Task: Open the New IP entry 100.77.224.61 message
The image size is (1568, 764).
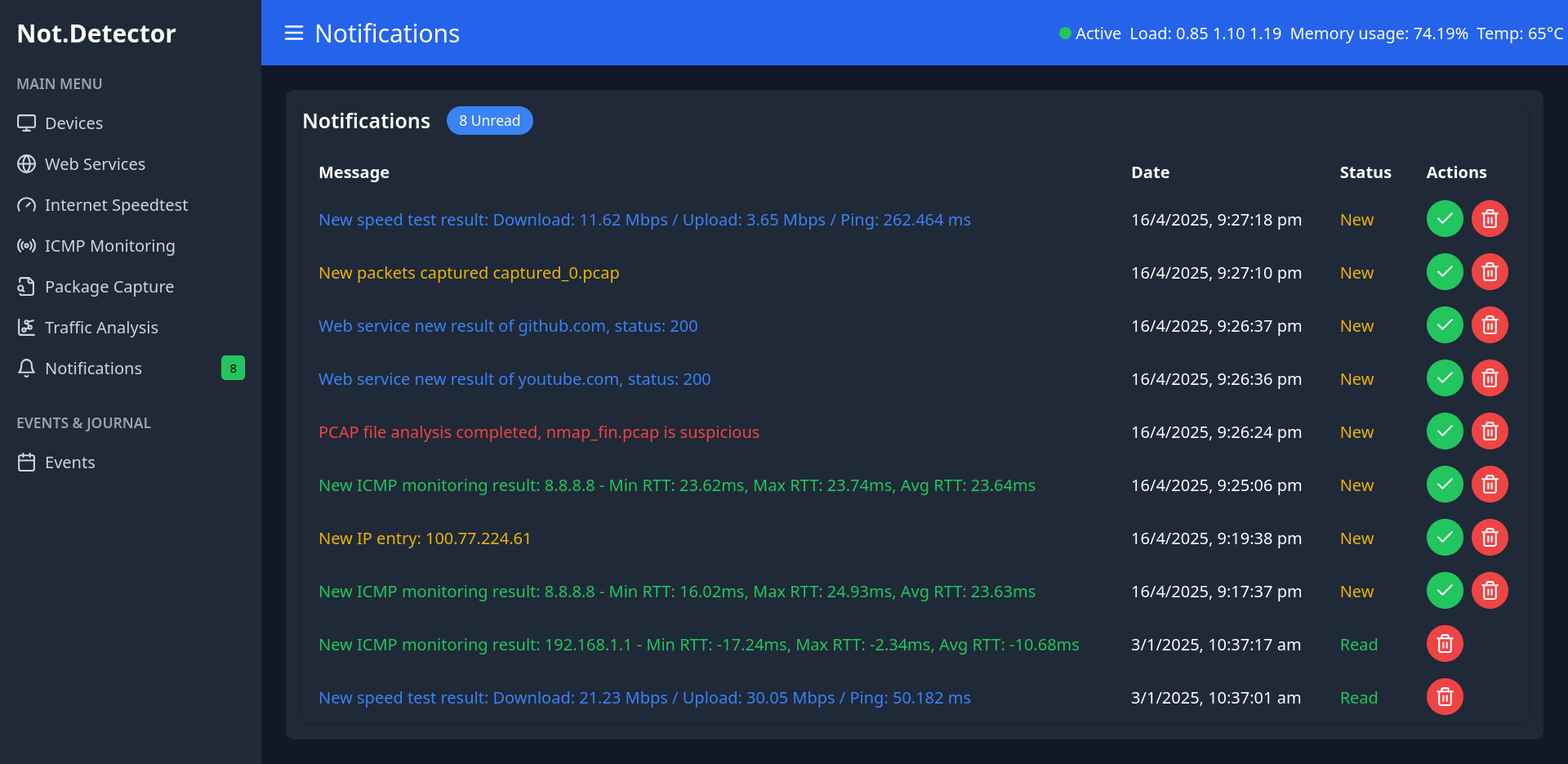Action: (x=425, y=538)
